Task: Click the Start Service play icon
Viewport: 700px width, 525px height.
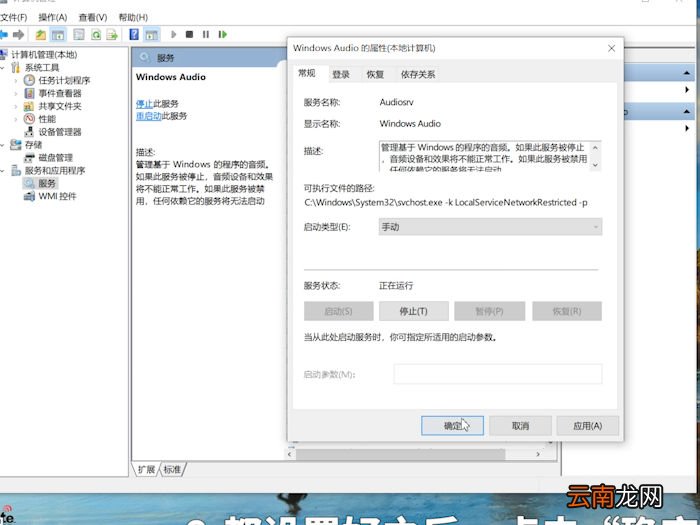Action: tap(174, 34)
